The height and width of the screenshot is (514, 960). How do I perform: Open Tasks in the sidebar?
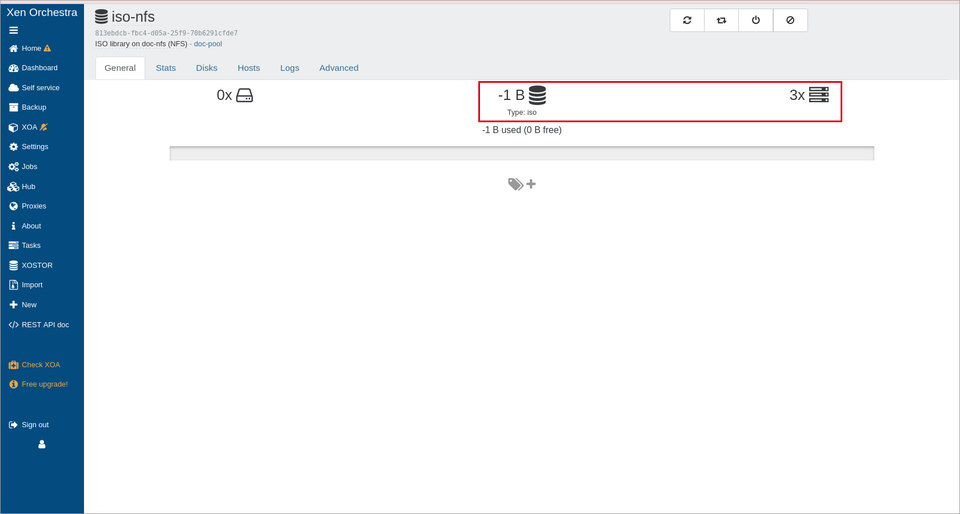pos(24,245)
